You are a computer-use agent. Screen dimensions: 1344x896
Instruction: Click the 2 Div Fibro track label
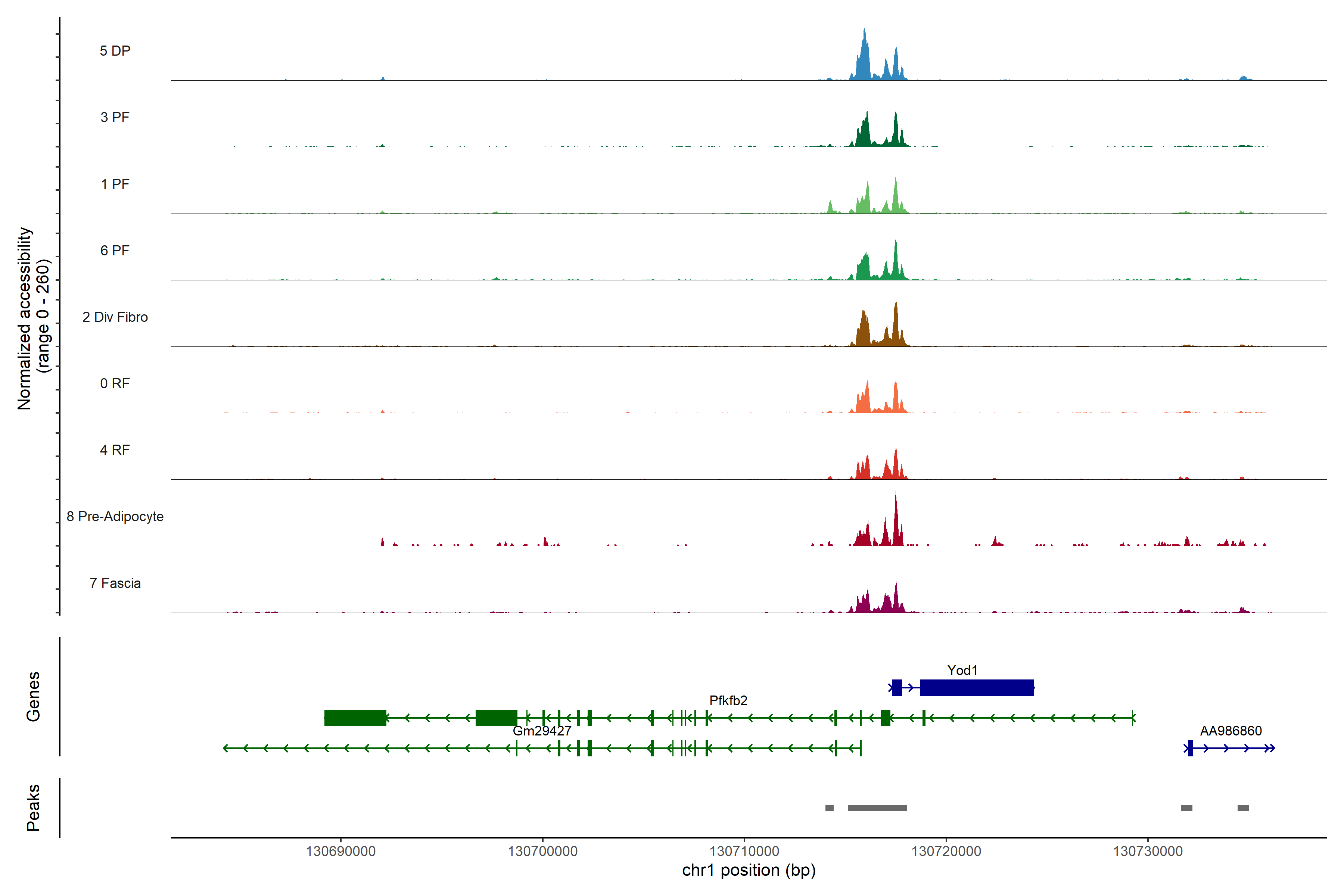(115, 317)
